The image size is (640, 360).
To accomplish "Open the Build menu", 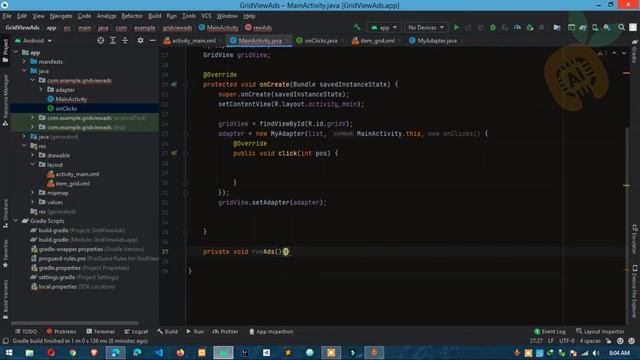I will [x=154, y=16].
